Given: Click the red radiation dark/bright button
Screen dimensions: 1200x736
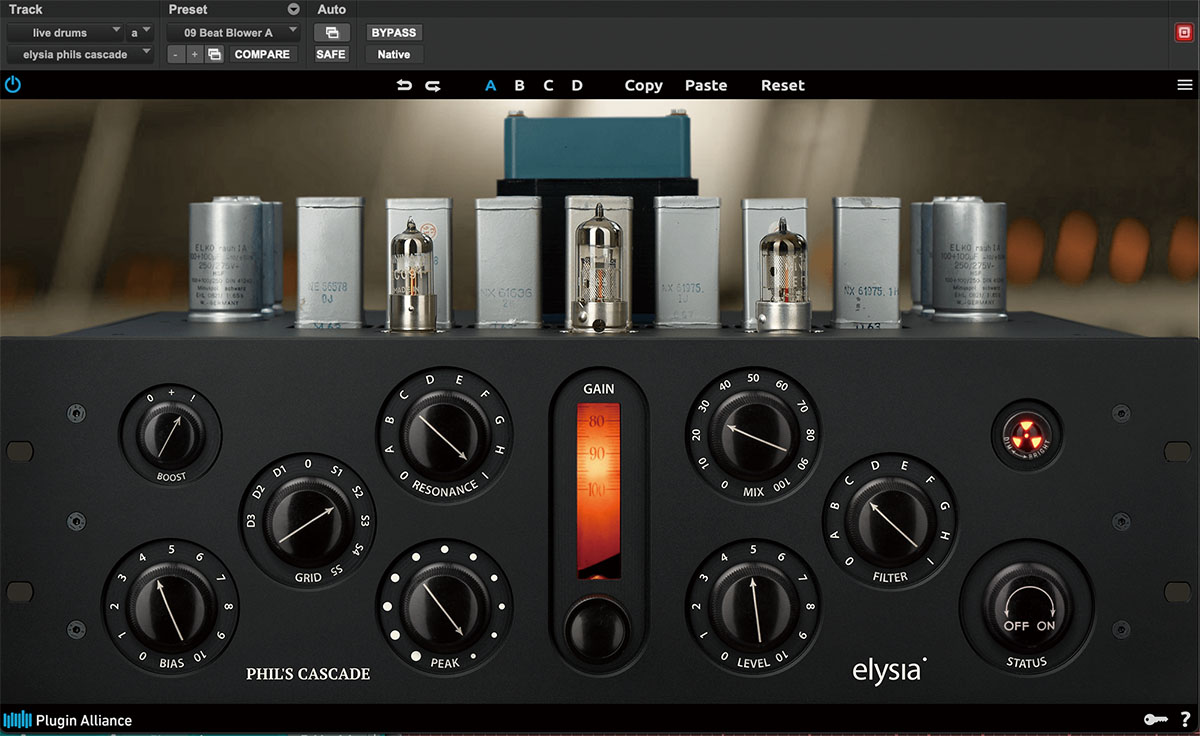Looking at the screenshot, I should point(1025,436).
